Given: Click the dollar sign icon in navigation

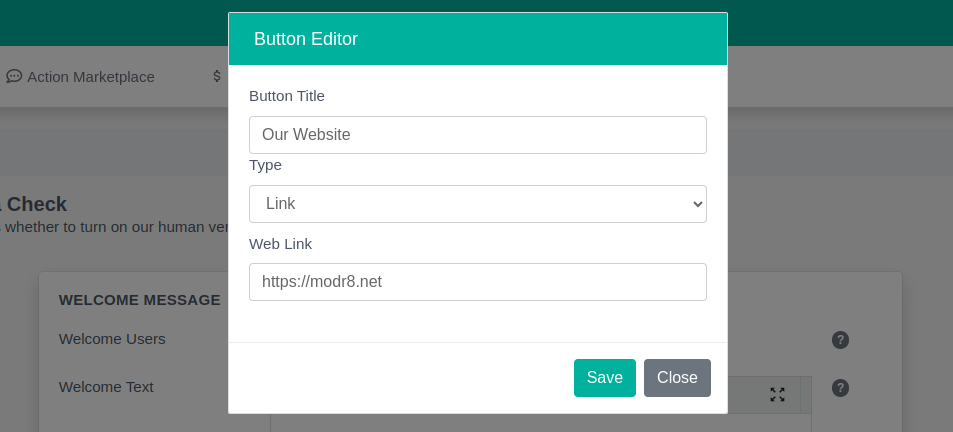Looking at the screenshot, I should click(217, 76).
